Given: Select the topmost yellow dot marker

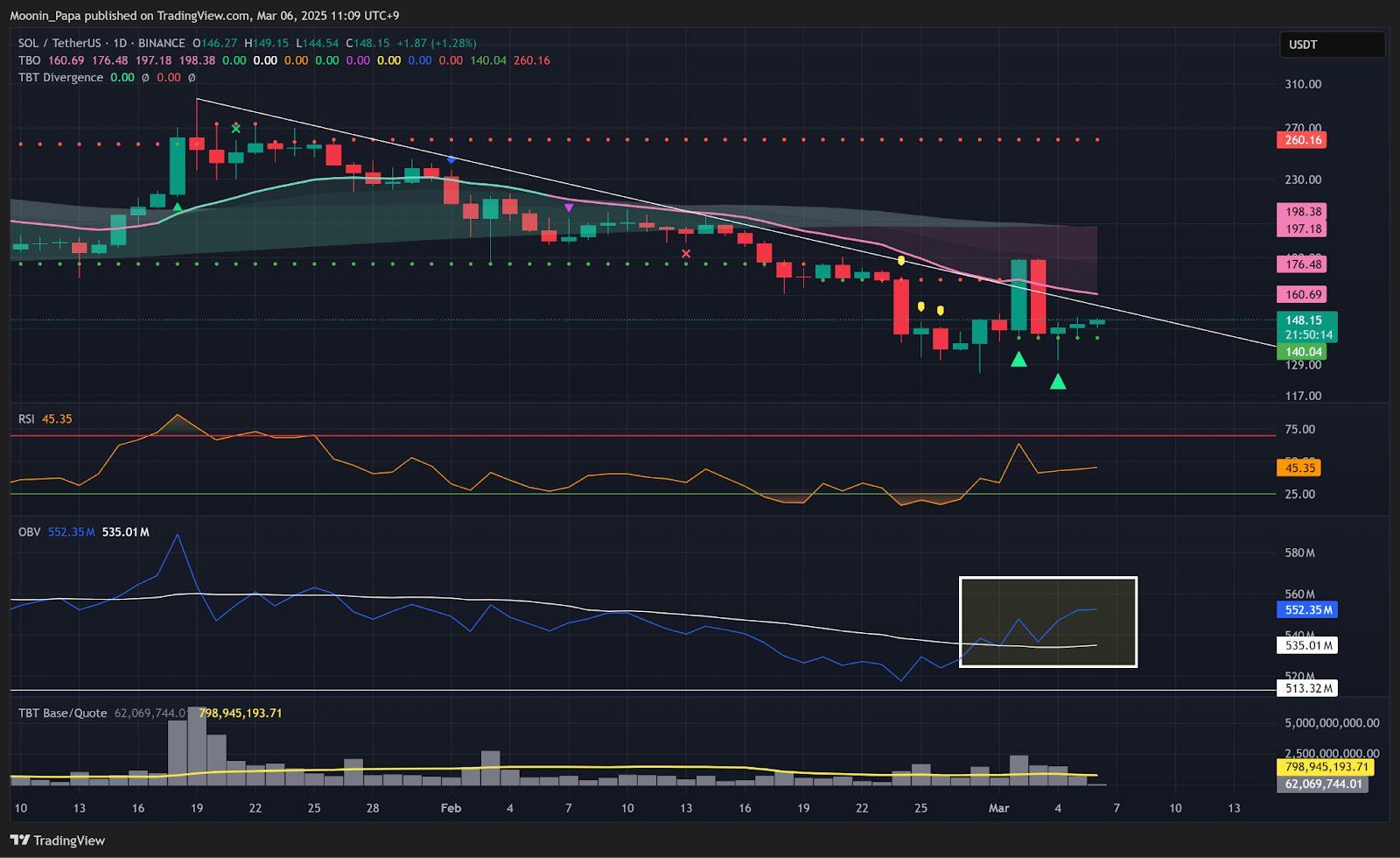Looking at the screenshot, I should click(901, 260).
